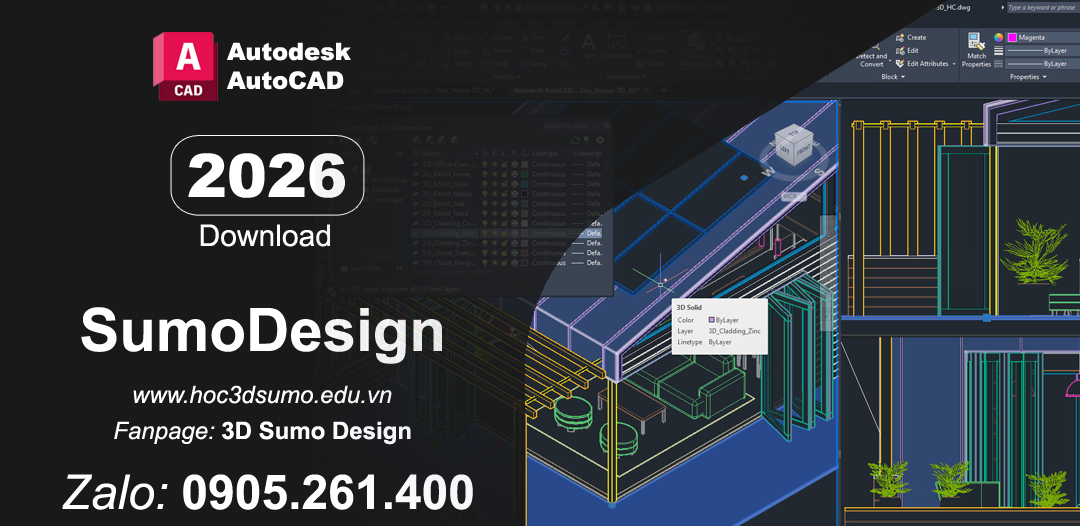
Task: Click the magenta color swatch
Action: coord(1012,37)
